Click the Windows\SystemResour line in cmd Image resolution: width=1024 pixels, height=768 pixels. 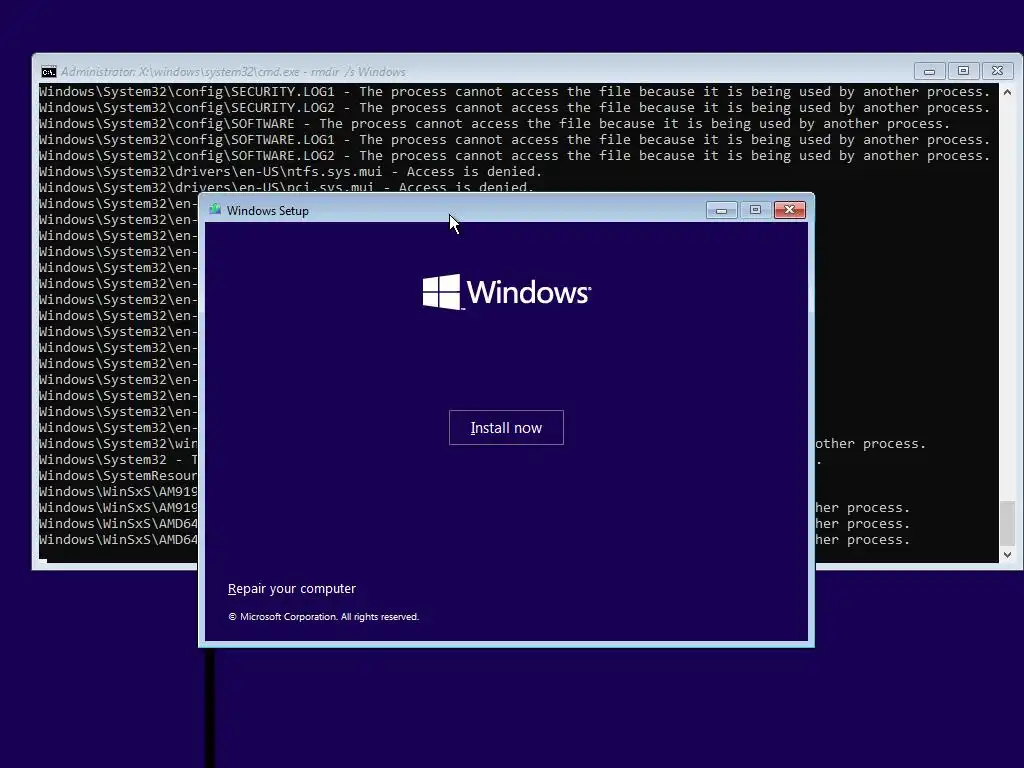118,475
